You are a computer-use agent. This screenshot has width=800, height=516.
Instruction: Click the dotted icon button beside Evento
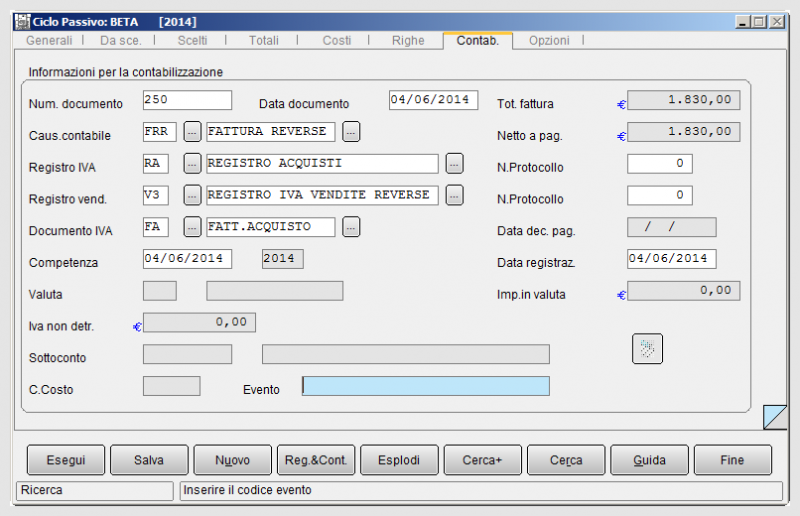click(647, 349)
